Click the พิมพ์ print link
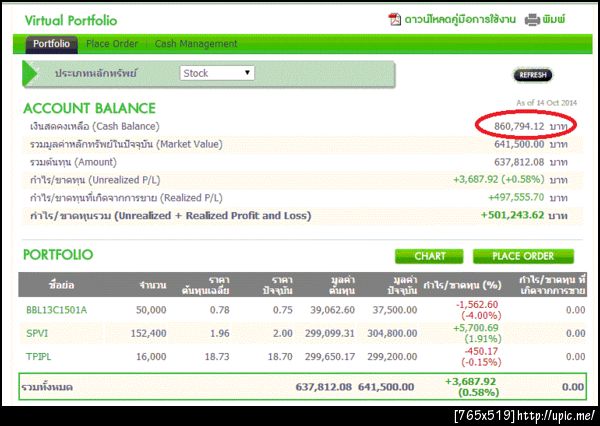 click(x=553, y=19)
